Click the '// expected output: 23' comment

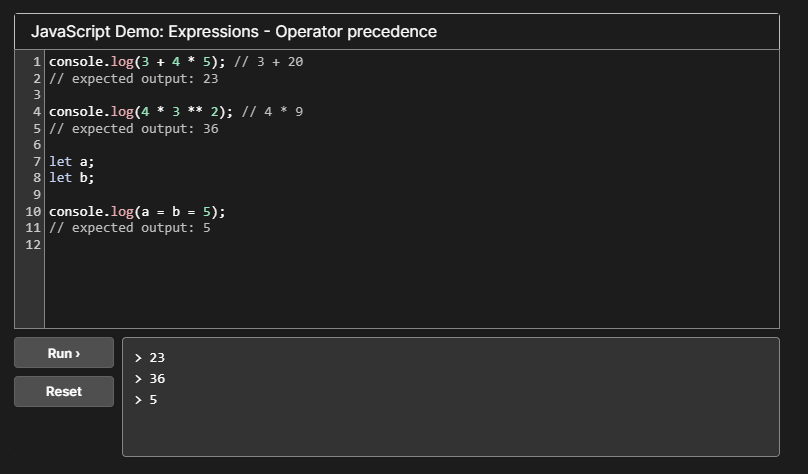click(133, 78)
